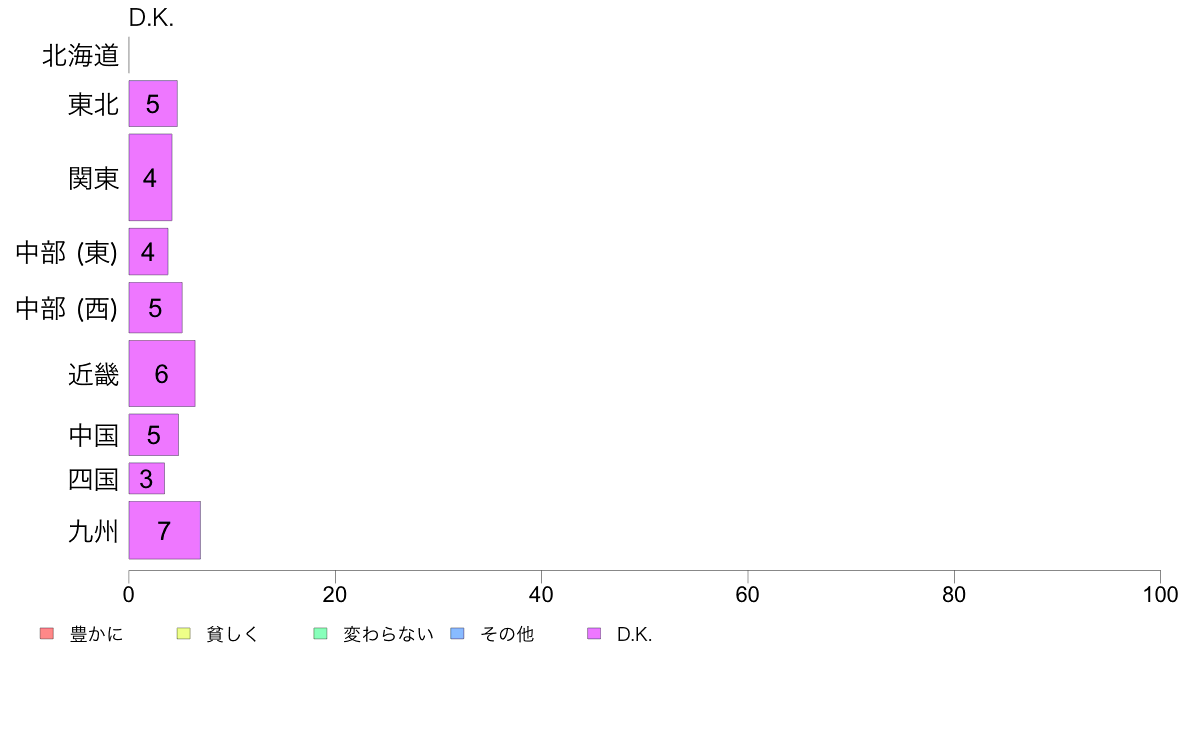Click the 100 axis tick label
The width and height of the screenshot is (1188, 736).
pos(1160,594)
